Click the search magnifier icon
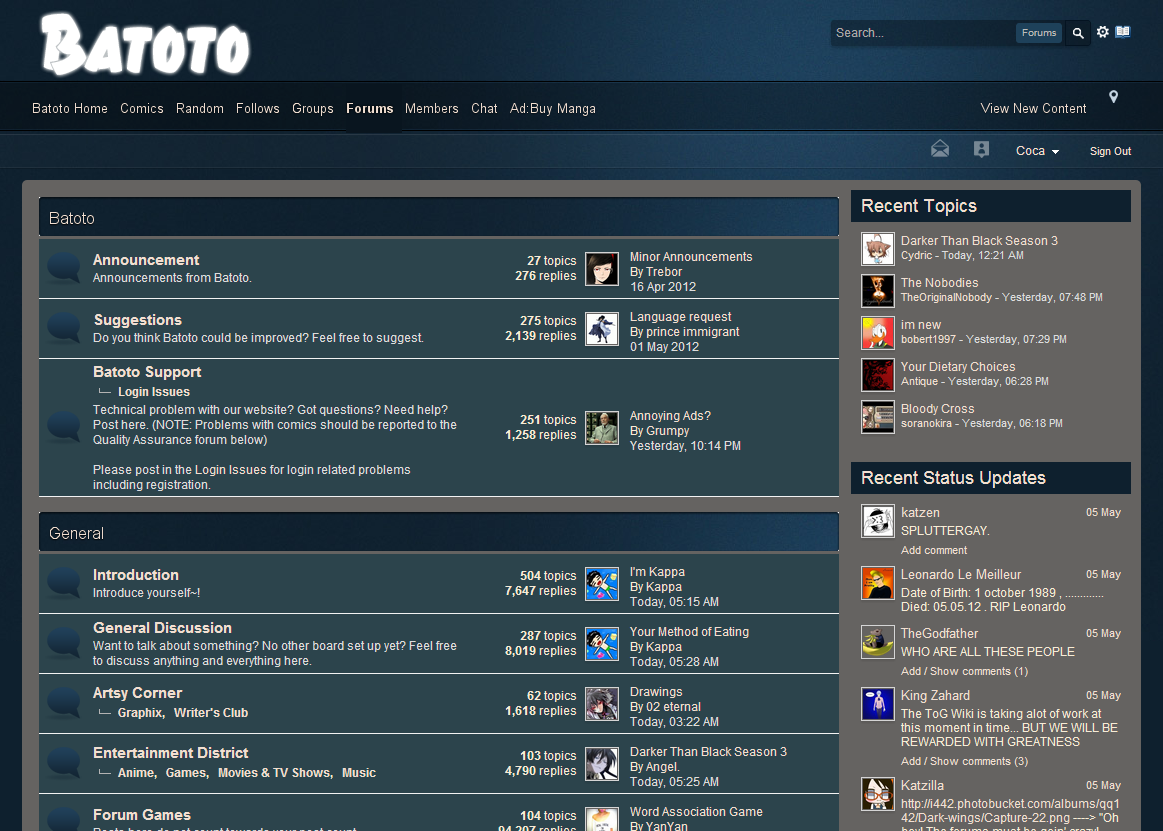Viewport: 1163px width, 831px height. (1078, 33)
